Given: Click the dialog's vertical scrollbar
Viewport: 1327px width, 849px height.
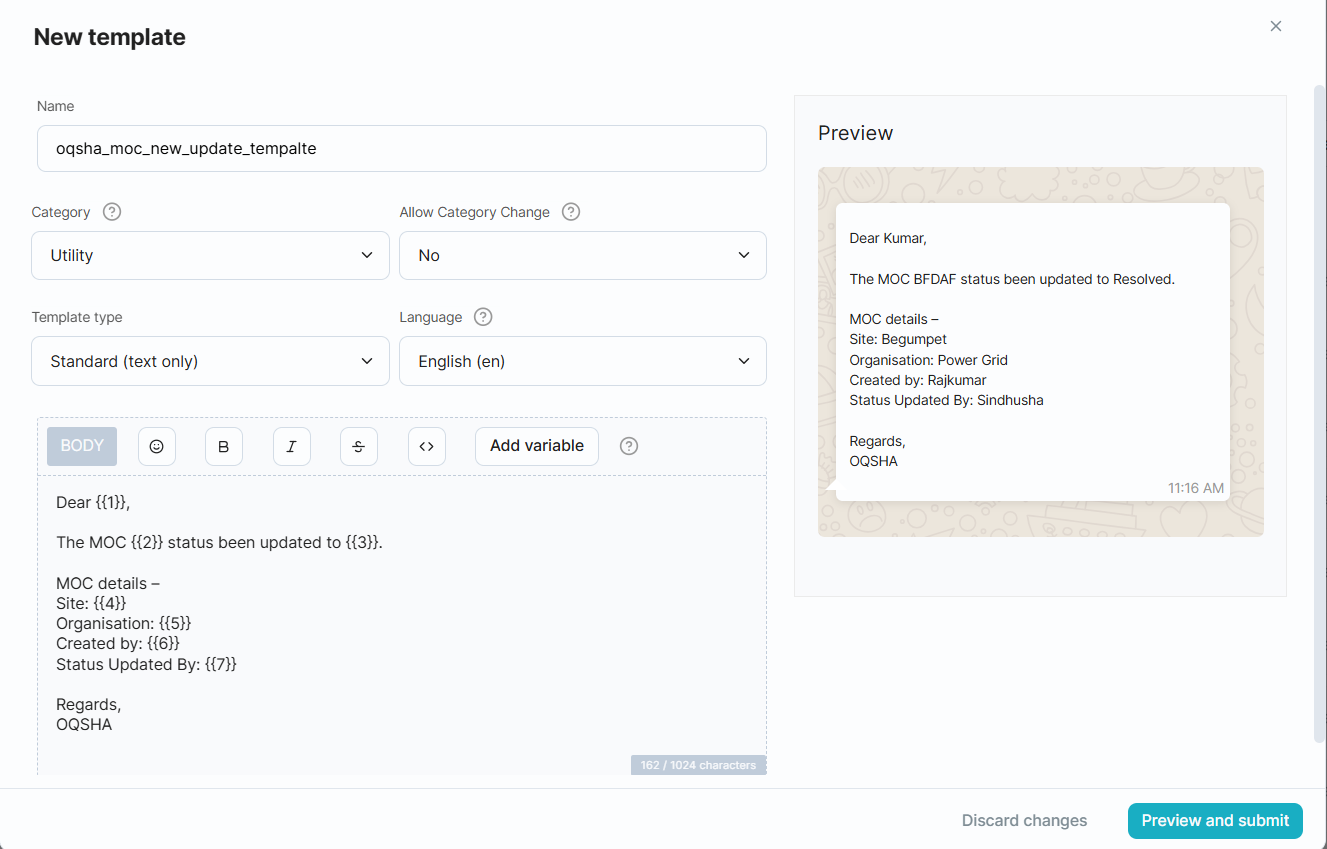Looking at the screenshot, I should pyautogui.click(x=1320, y=400).
